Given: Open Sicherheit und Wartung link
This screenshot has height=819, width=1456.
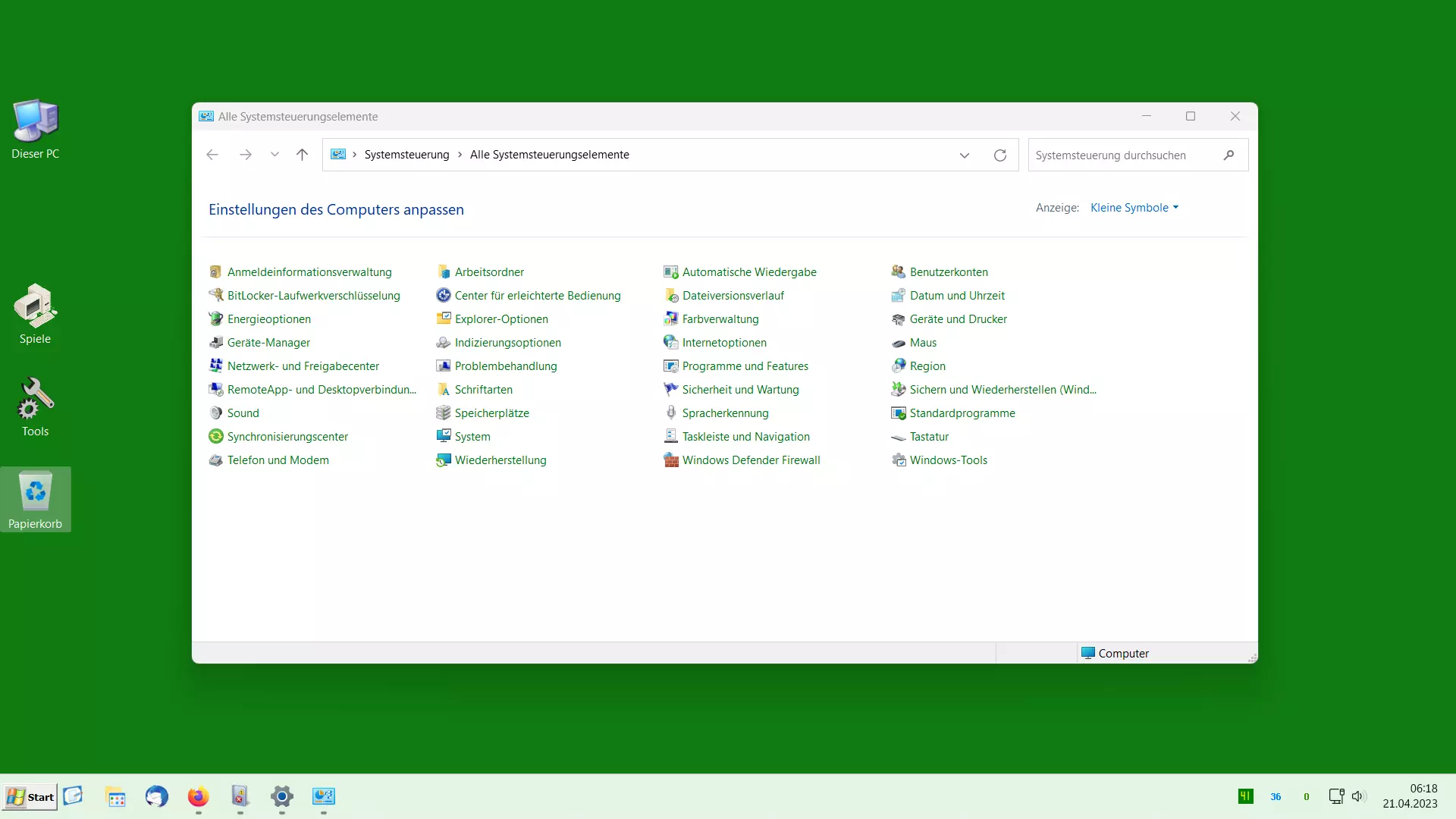Looking at the screenshot, I should click(x=740, y=389).
